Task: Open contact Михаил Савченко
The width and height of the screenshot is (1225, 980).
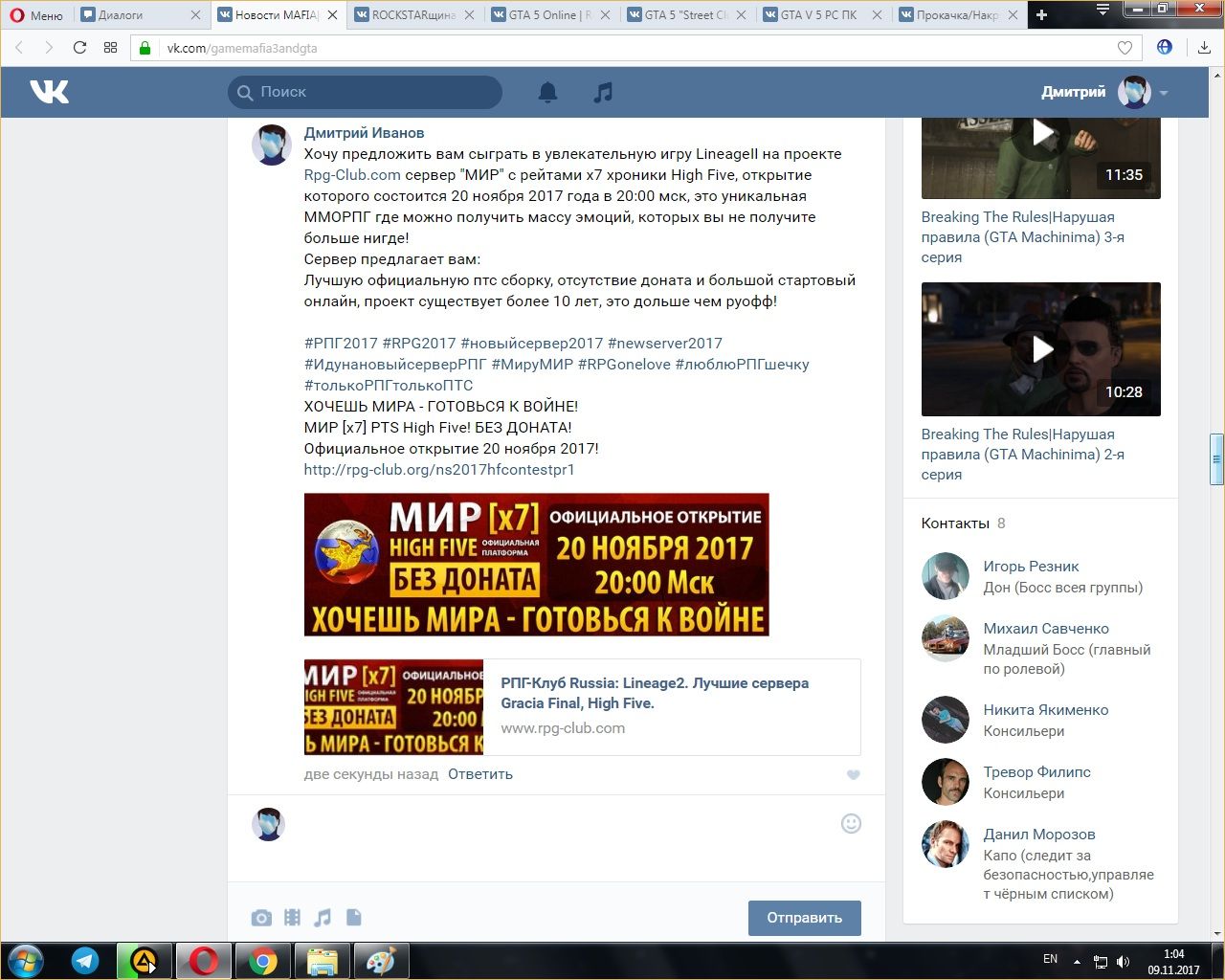Action: point(1046,629)
